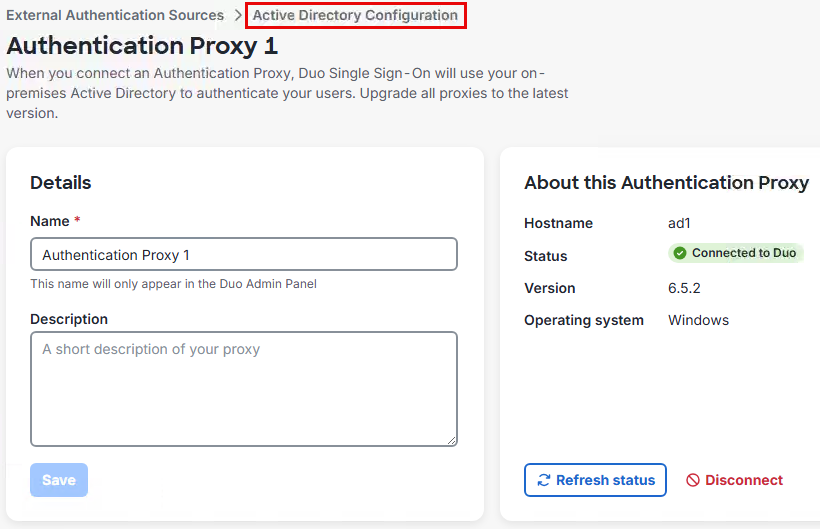Click the green checkmark status icon
Screen dimensions: 820x529
point(680,253)
